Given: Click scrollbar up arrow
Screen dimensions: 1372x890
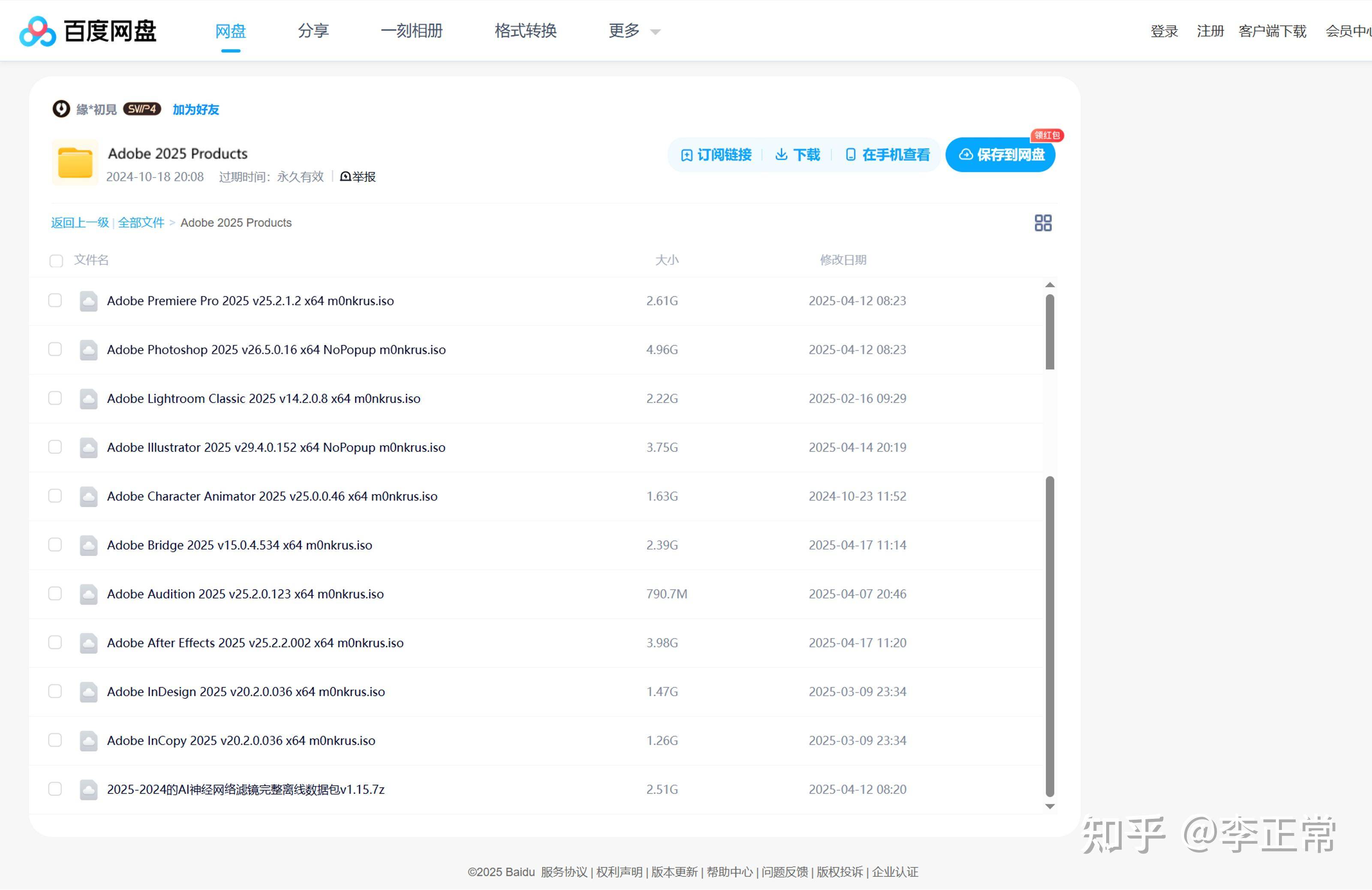Looking at the screenshot, I should [x=1050, y=285].
